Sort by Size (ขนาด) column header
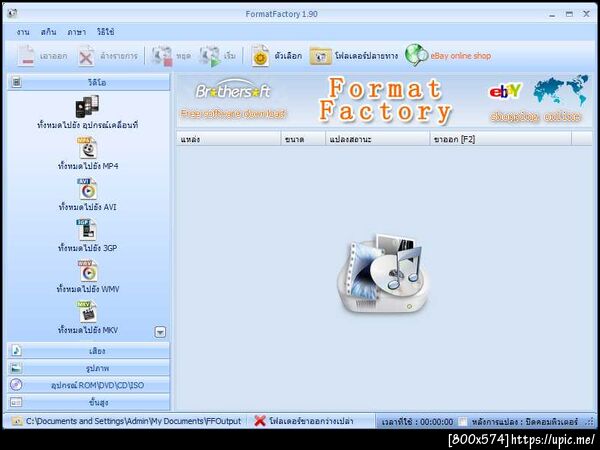The height and width of the screenshot is (450, 600). coord(303,139)
